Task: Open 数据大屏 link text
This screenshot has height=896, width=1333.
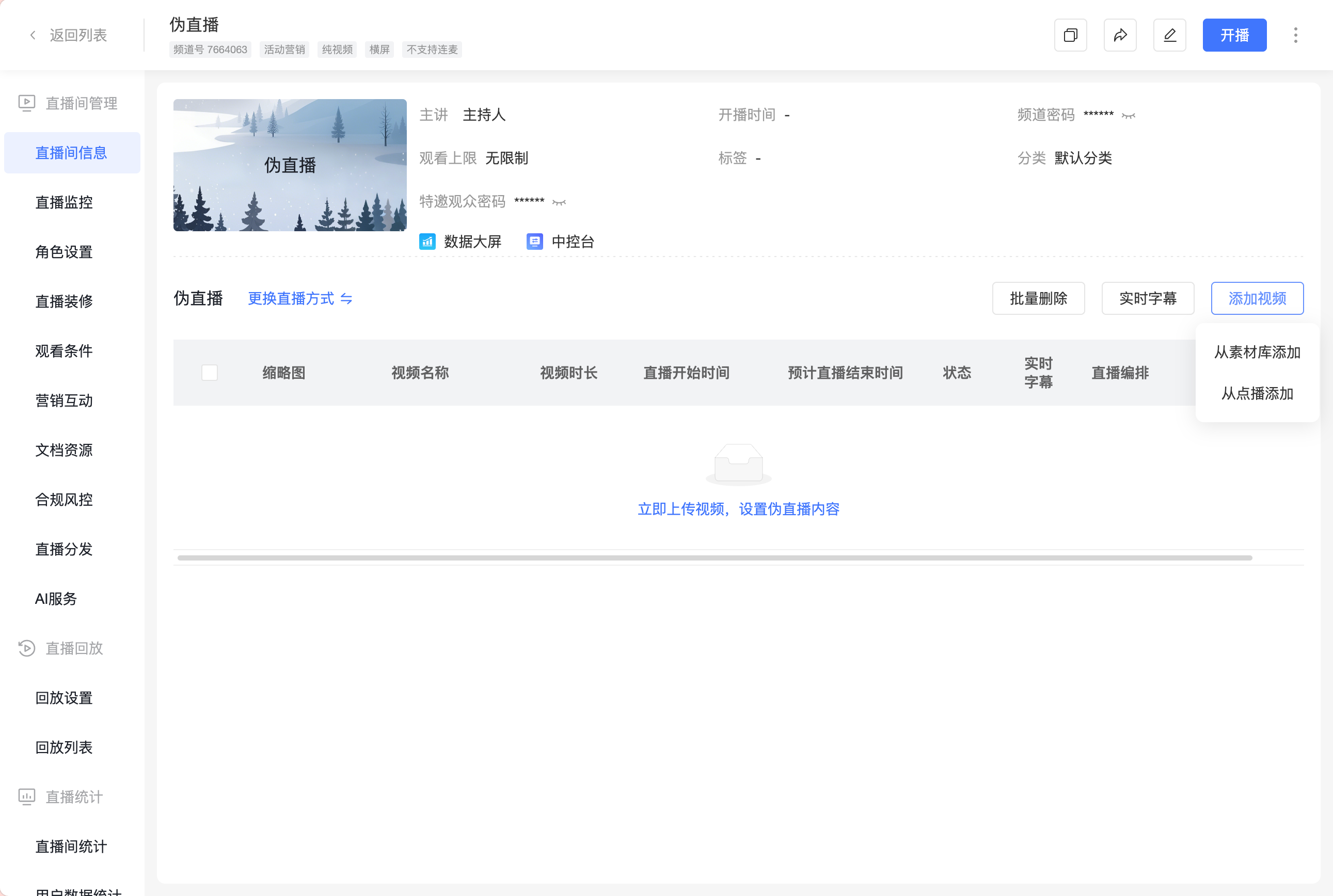Action: point(473,242)
